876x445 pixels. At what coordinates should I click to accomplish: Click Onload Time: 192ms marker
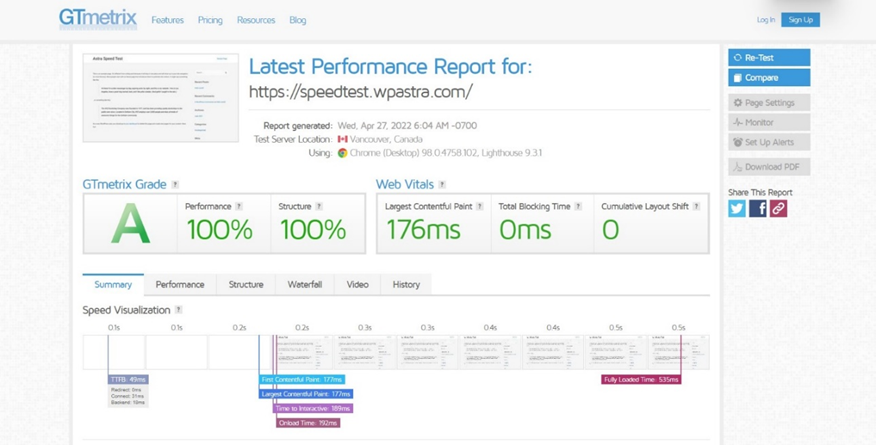pyautogui.click(x=308, y=423)
